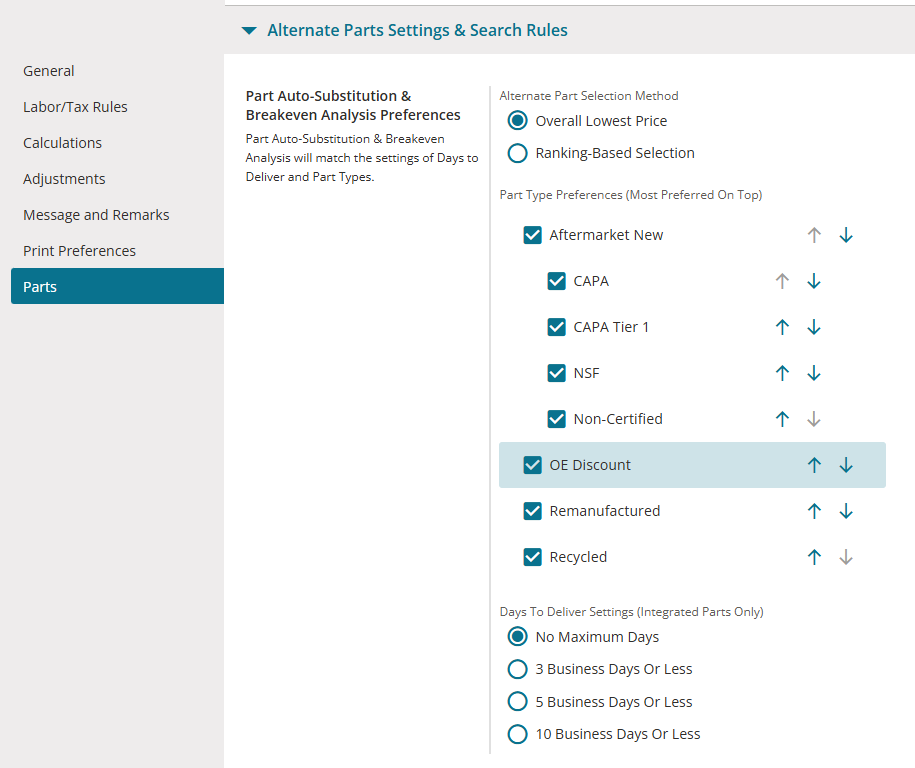Move Aftermarket New down in ranking

846,235
